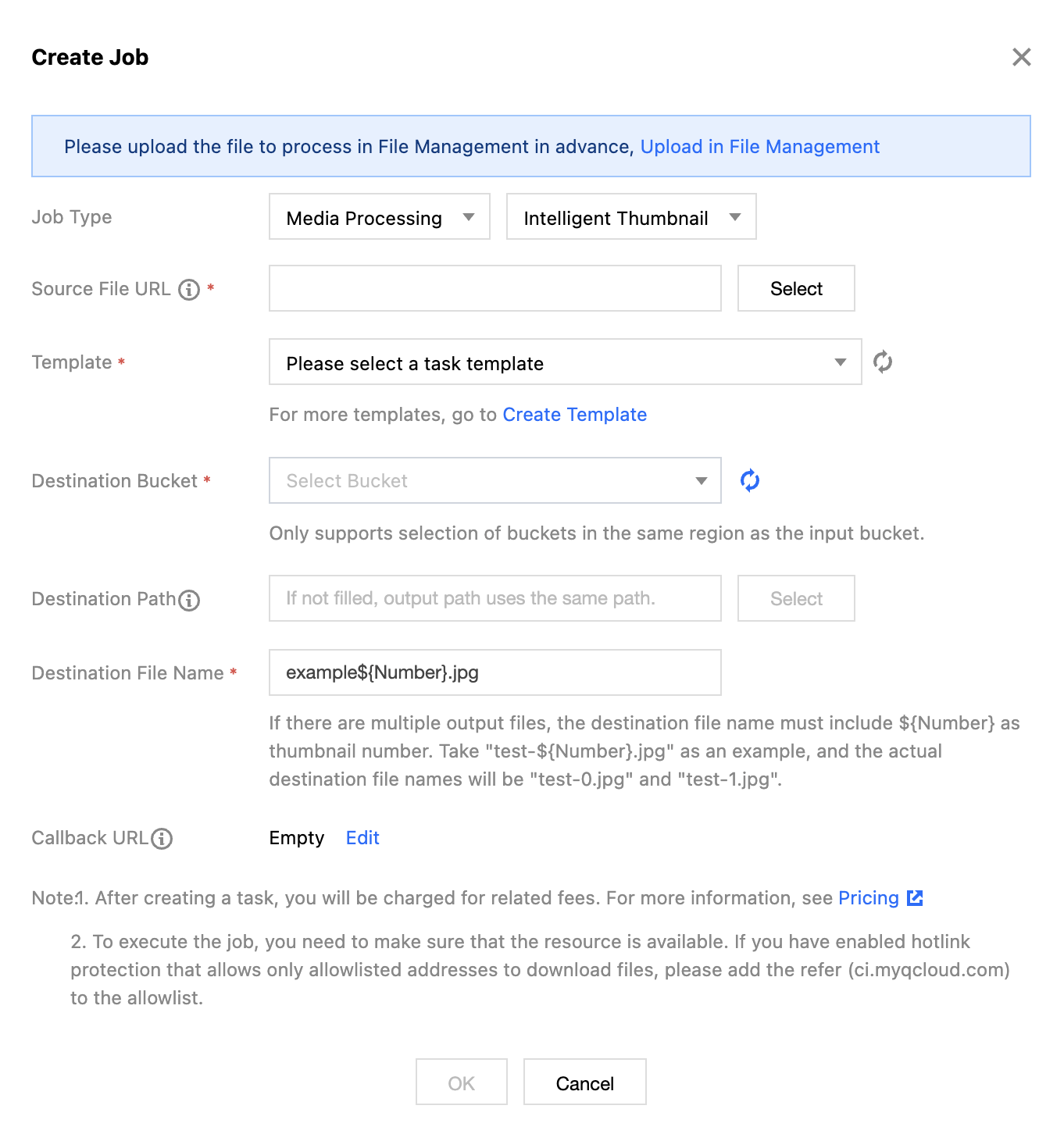
Task: Click the Callback URL info icon
Action: pyautogui.click(x=162, y=839)
